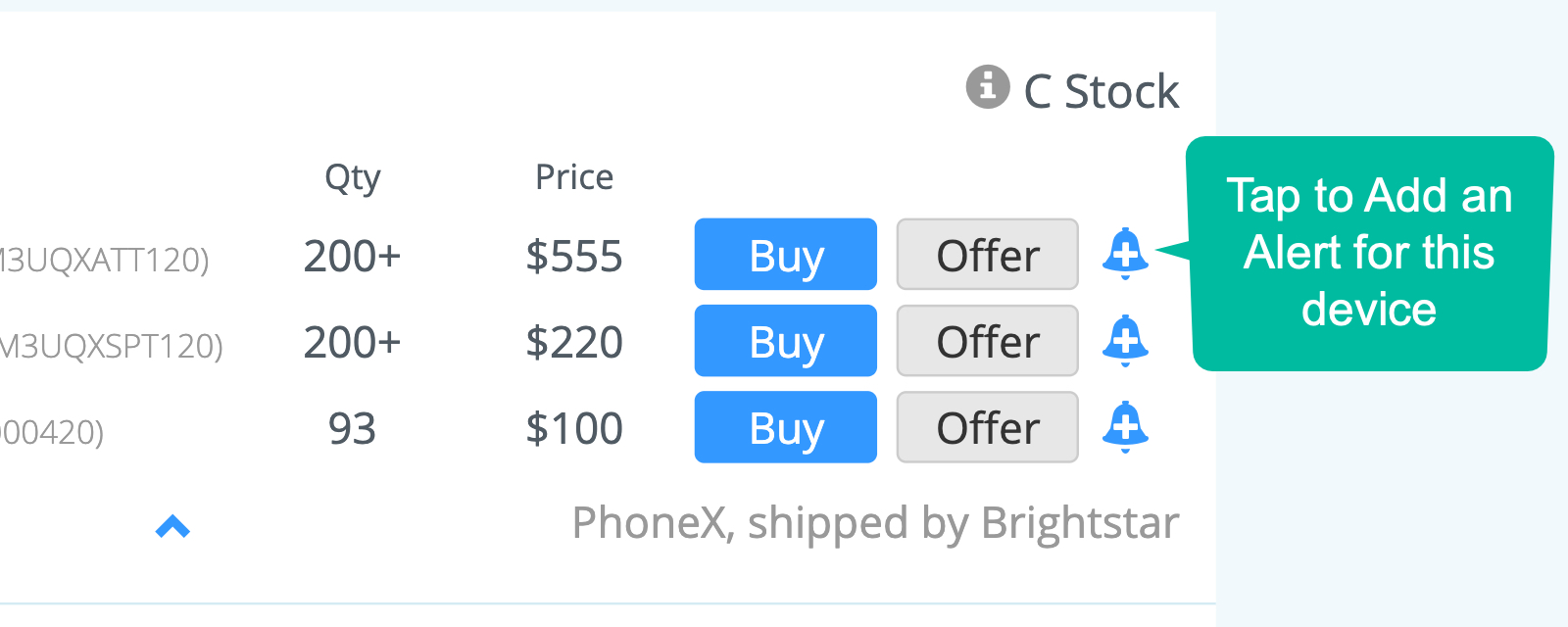Click the C Stock label
Viewport: 1568px width, 627px height.
(x=1101, y=92)
